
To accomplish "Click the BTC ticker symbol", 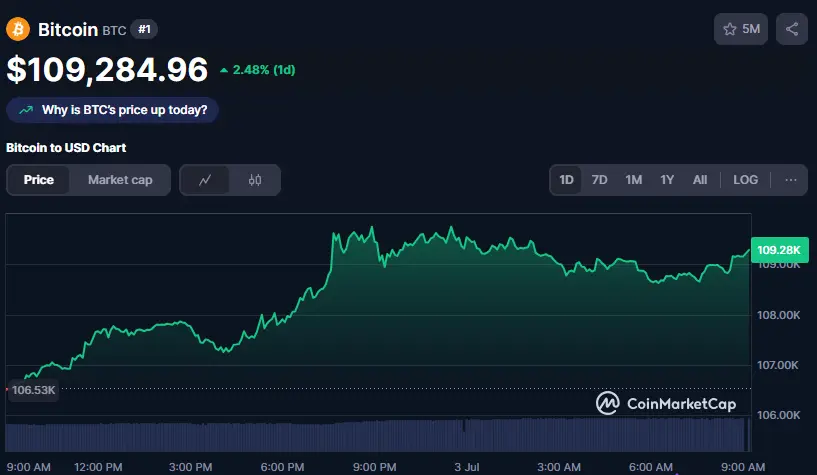I will coord(114,31).
